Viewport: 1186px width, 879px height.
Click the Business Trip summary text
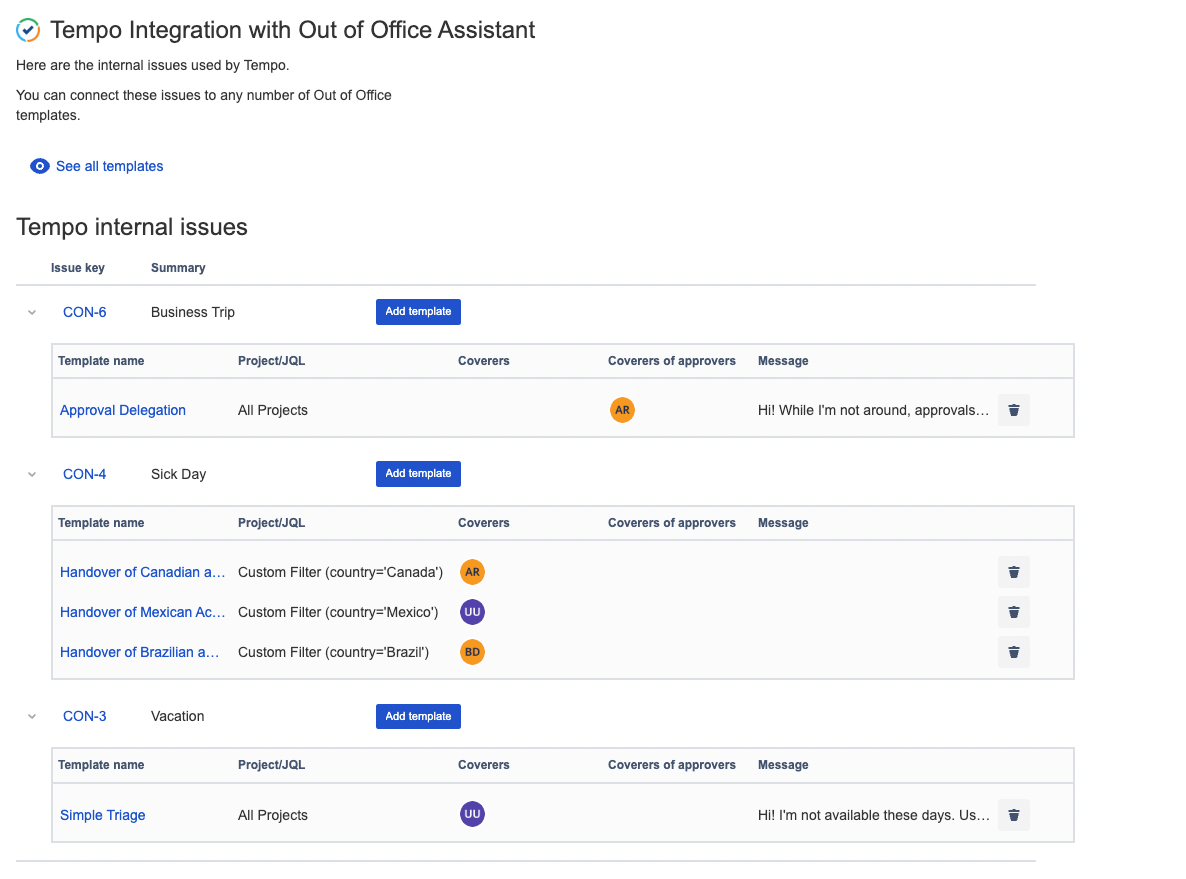193,312
